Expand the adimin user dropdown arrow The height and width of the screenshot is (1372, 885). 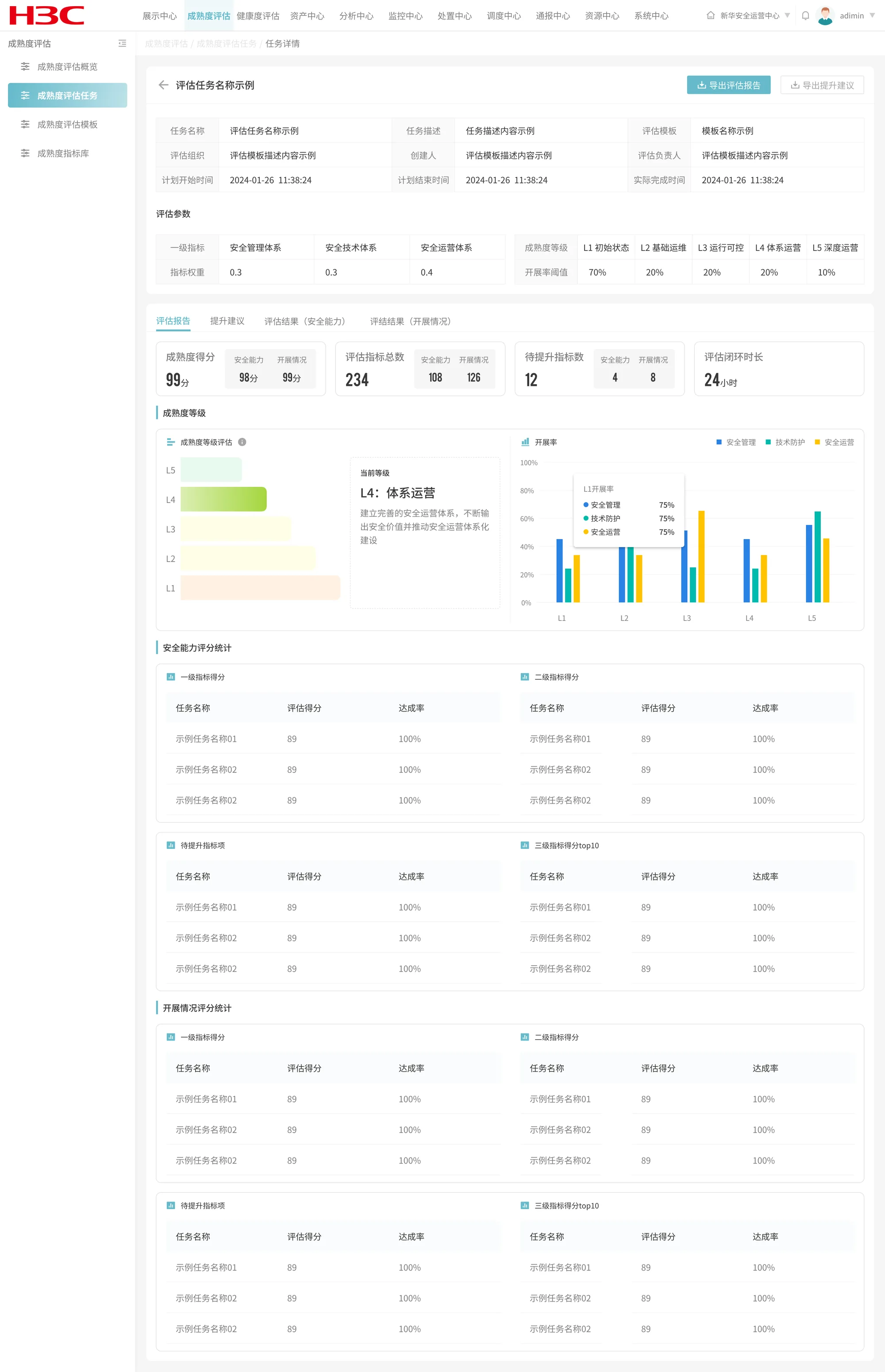pyautogui.click(x=872, y=15)
